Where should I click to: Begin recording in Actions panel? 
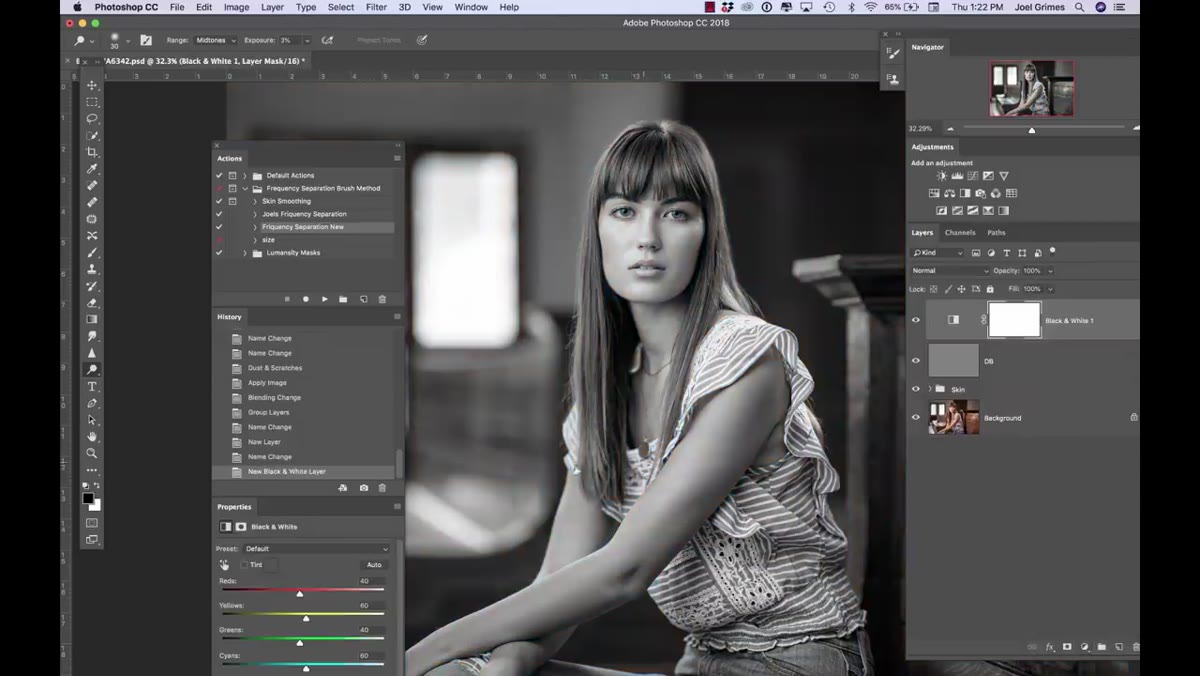[x=306, y=299]
